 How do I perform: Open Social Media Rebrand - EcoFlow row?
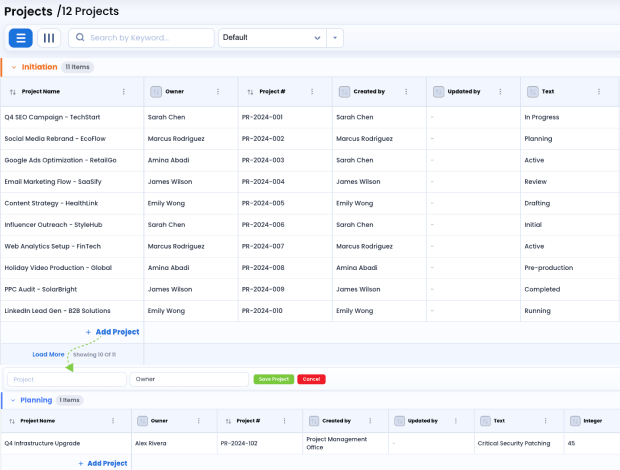coord(55,139)
